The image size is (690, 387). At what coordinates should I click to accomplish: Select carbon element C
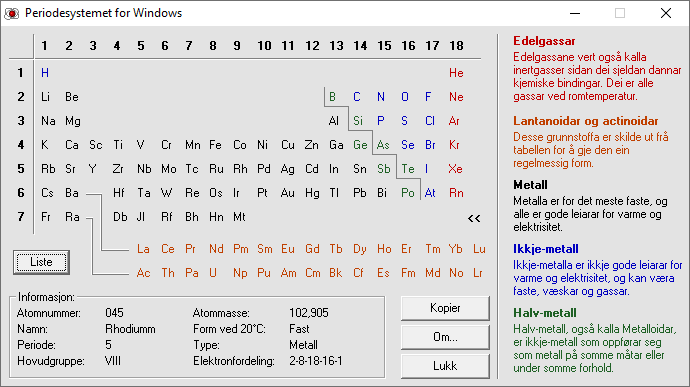pos(357,97)
